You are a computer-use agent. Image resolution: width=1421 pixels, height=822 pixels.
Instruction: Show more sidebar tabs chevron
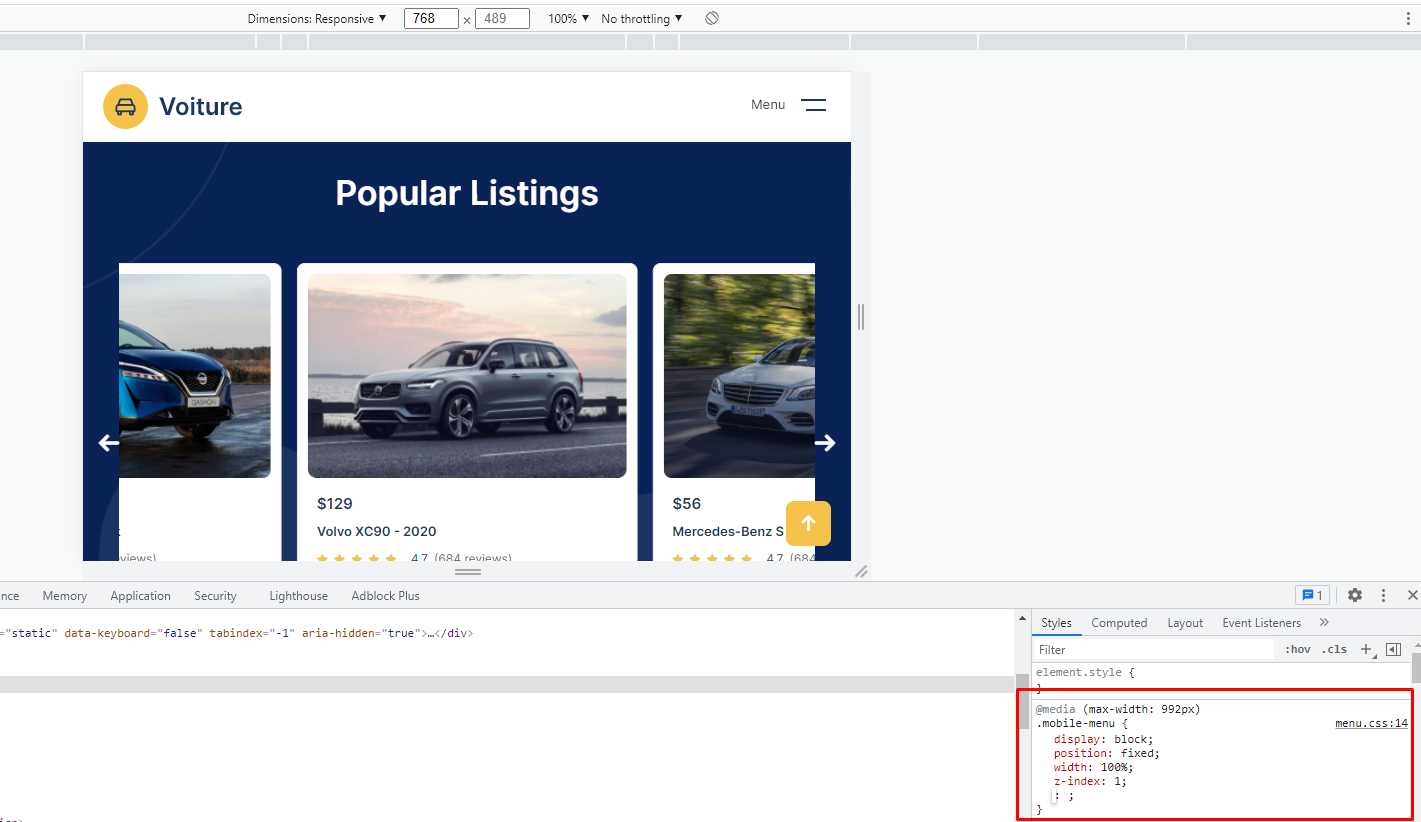coord(1325,623)
